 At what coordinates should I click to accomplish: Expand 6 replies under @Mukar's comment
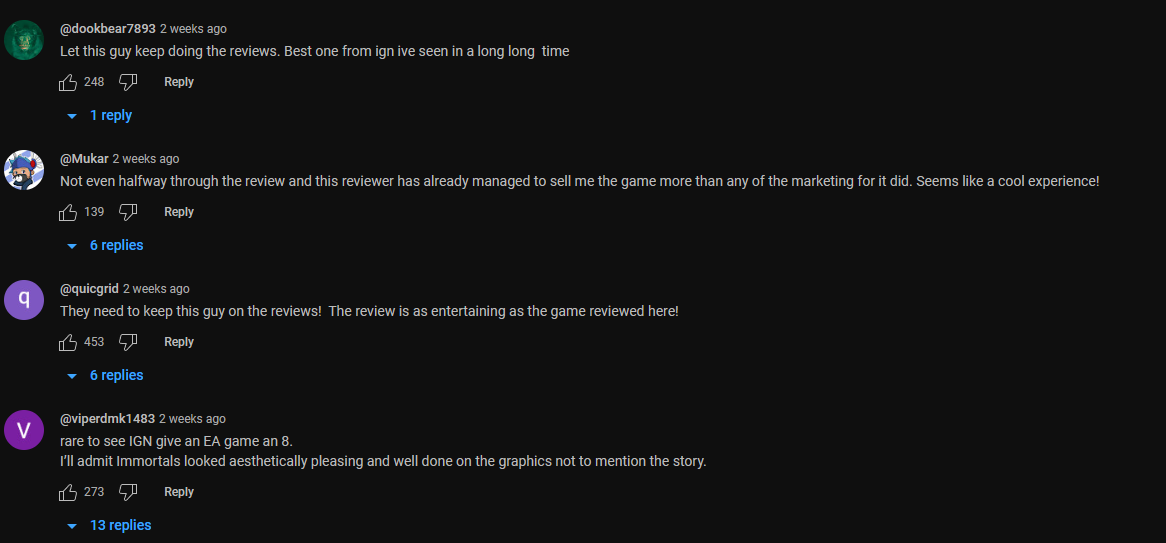click(116, 246)
